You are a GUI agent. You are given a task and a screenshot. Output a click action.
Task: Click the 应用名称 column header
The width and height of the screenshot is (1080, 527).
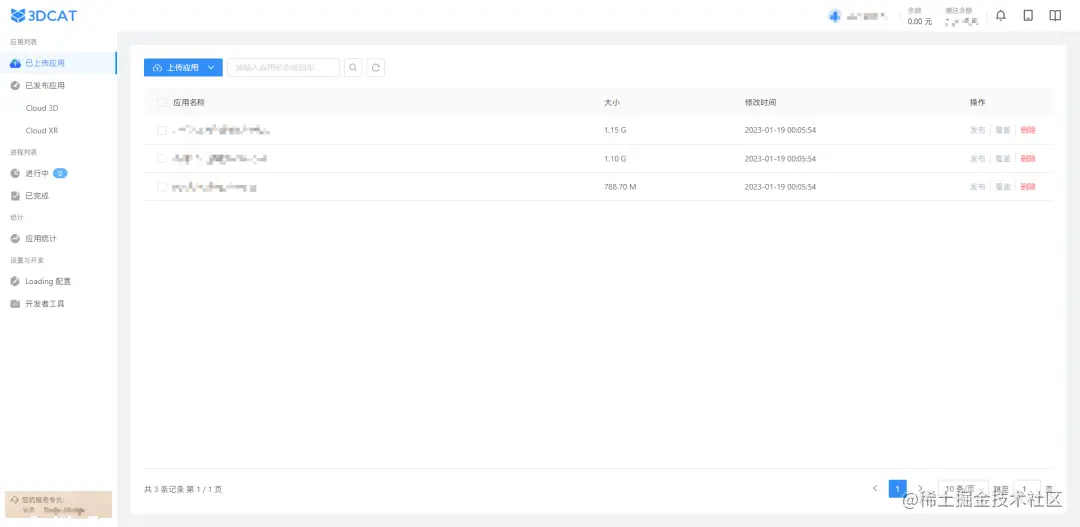[x=189, y=102]
